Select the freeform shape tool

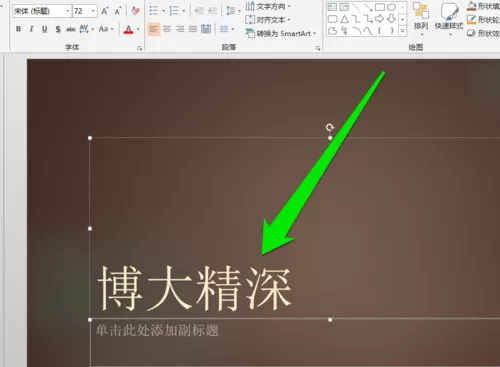click(332, 31)
